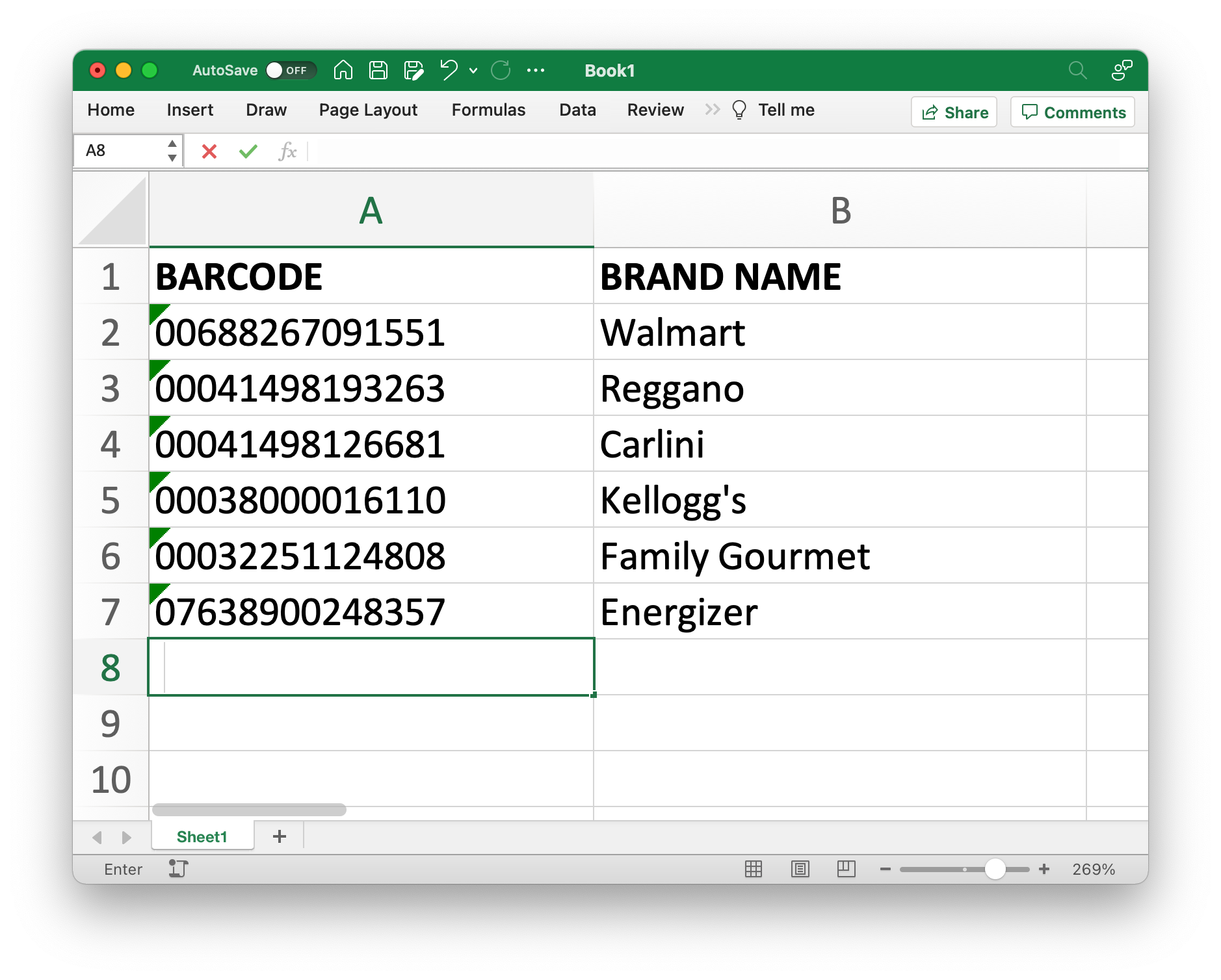Select the Carlini cell

click(x=840, y=444)
